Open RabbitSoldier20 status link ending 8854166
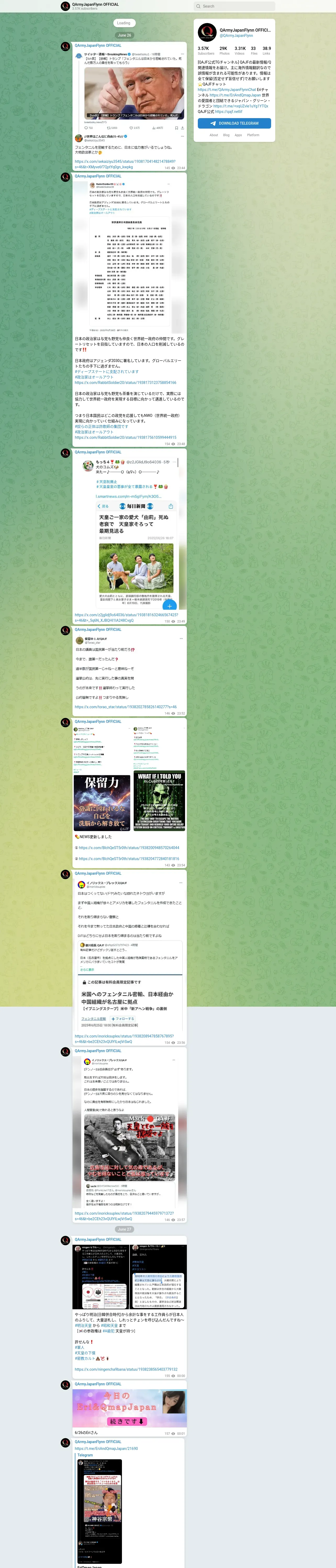The width and height of the screenshot is (336, 1568). [x=126, y=382]
